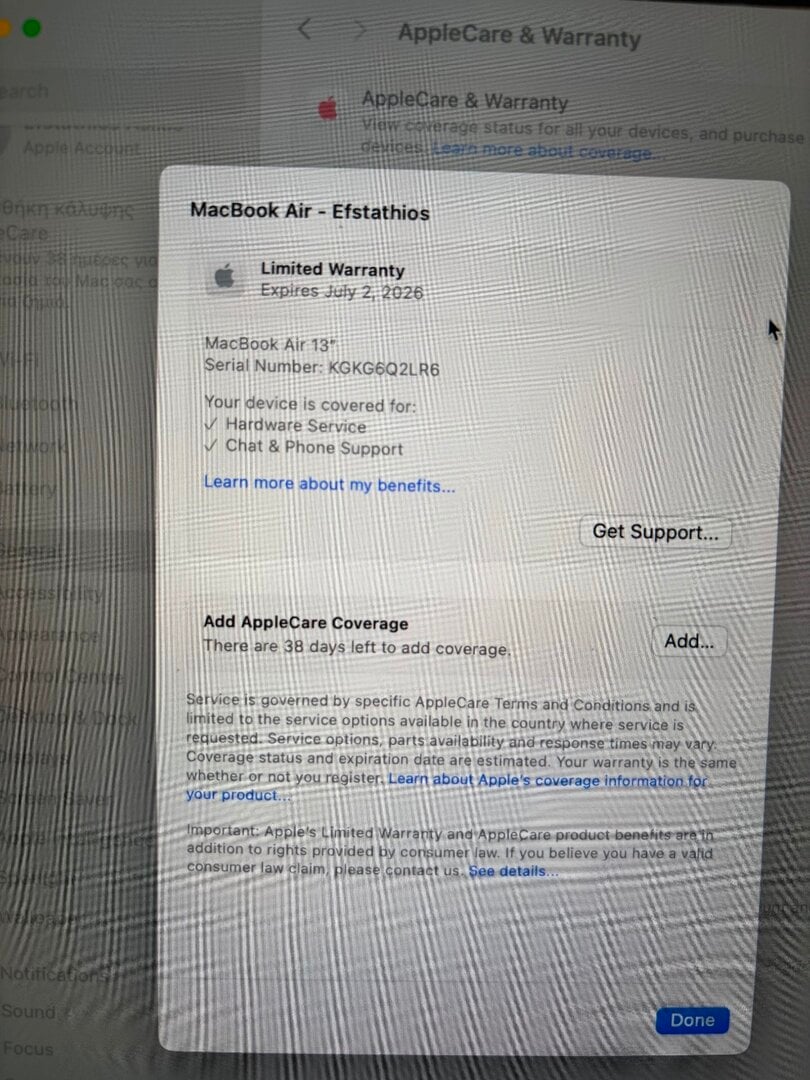Open Learn about Apple's coverage information link
Screen dimensions: 810x1080
click(x=447, y=786)
